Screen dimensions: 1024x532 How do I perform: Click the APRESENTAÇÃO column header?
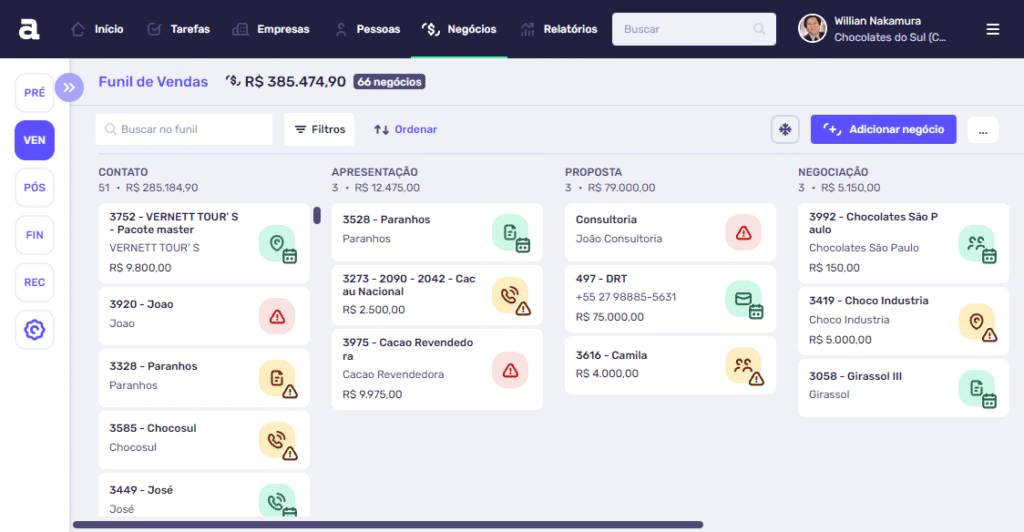click(374, 172)
